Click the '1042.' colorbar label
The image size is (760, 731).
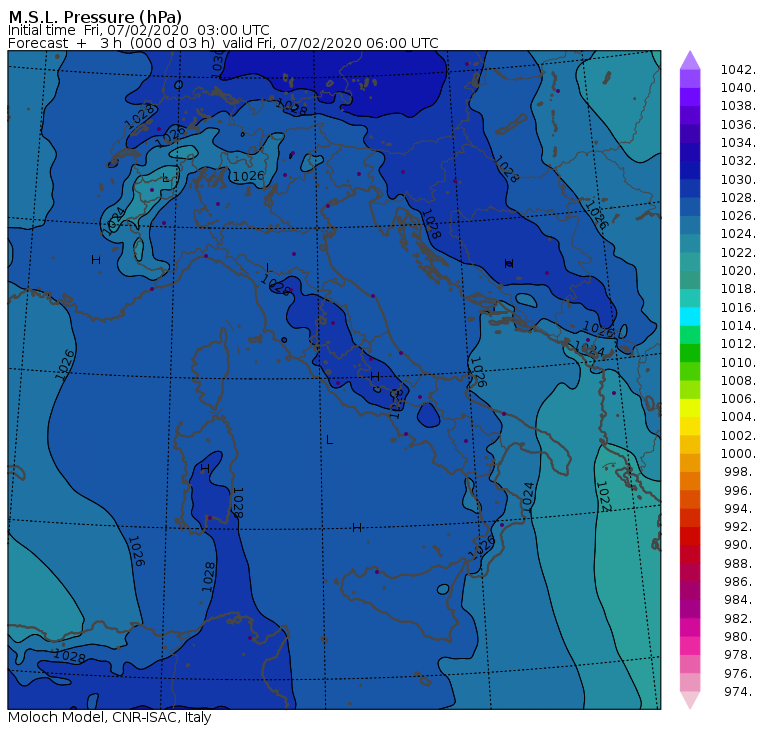pos(738,70)
